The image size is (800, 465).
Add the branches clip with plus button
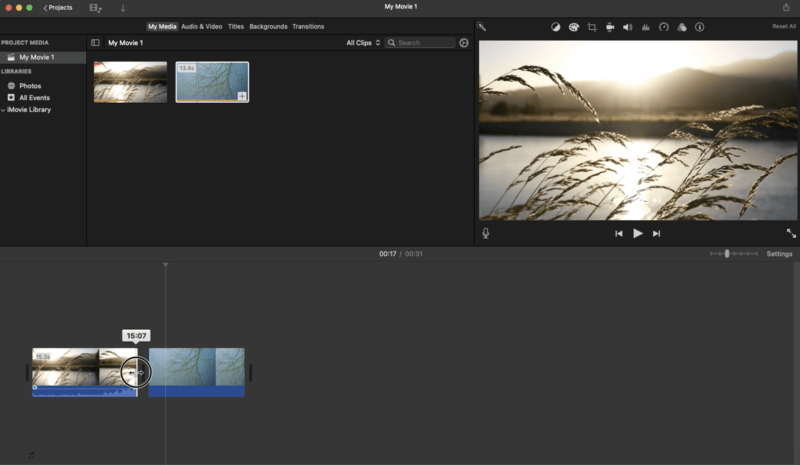242,96
